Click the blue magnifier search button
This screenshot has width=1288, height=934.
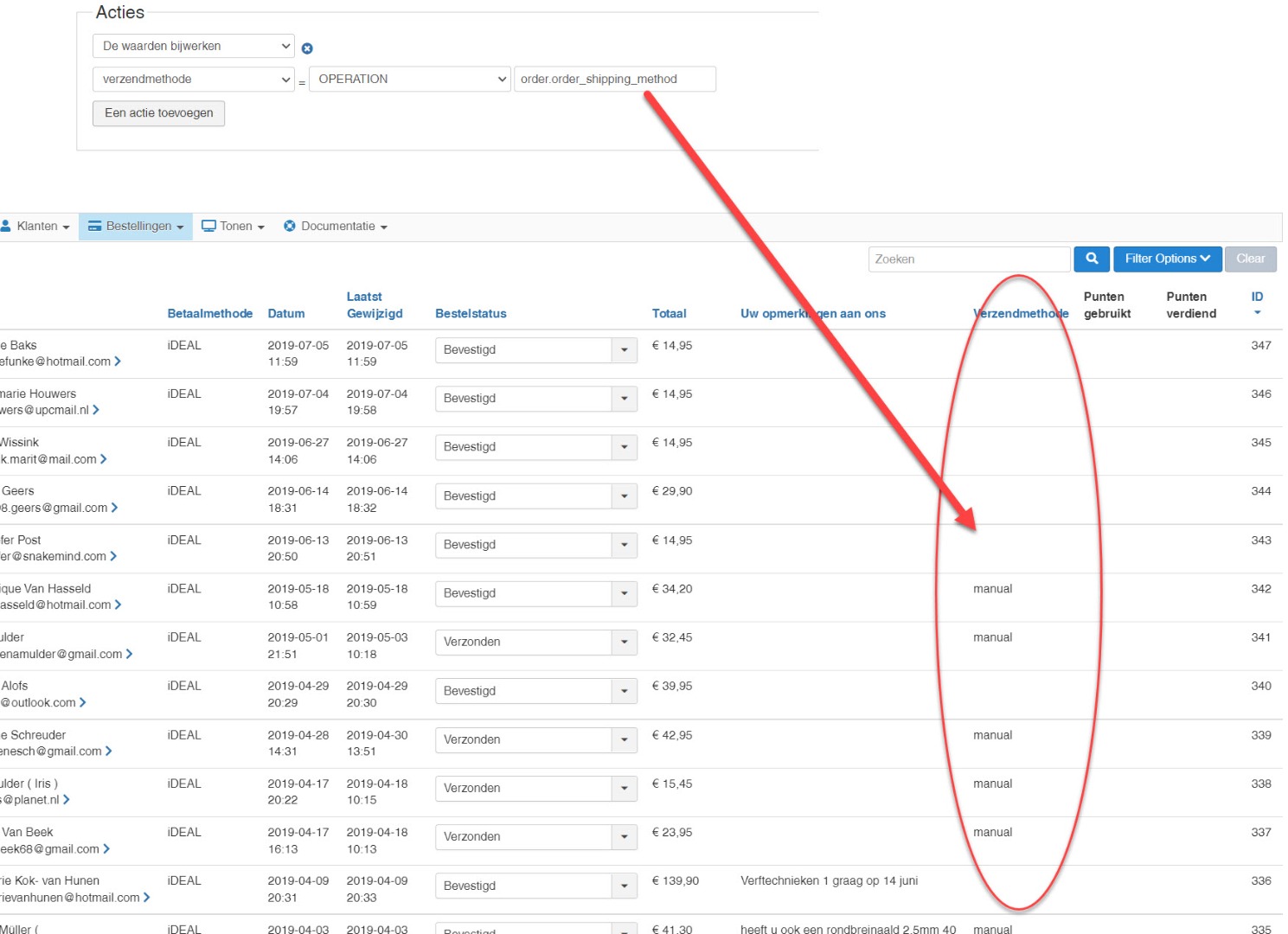pyautogui.click(x=1092, y=259)
